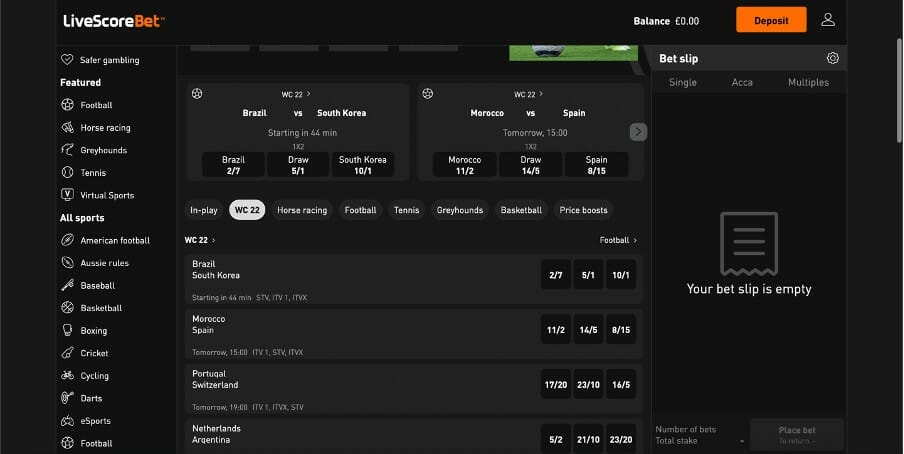Expand WC 22 chevron on Brazil card
904x454 pixels.
point(308,93)
